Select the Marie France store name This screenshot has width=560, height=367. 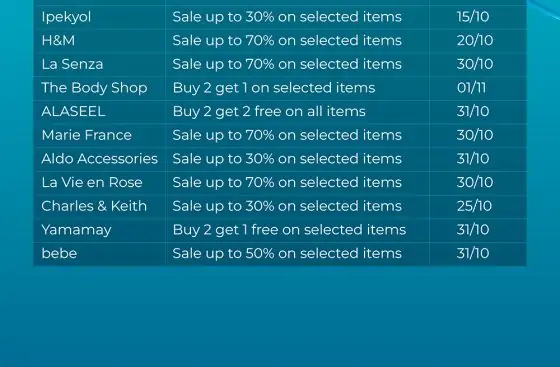86,135
